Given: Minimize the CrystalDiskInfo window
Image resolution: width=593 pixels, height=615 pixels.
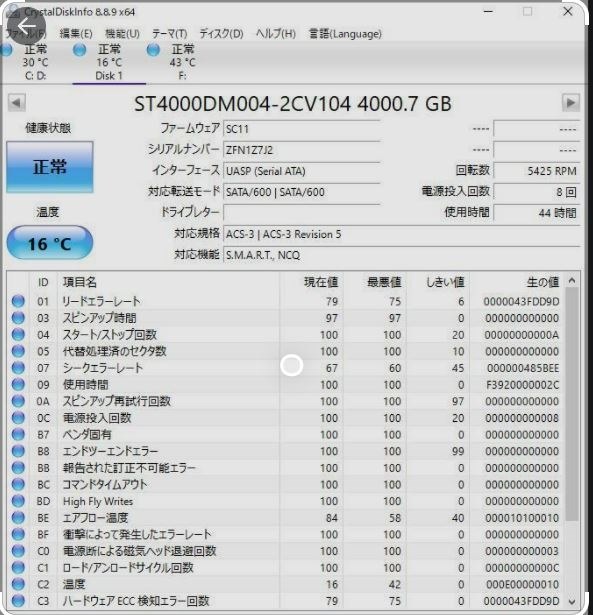Looking at the screenshot, I should pyautogui.click(x=488, y=11).
